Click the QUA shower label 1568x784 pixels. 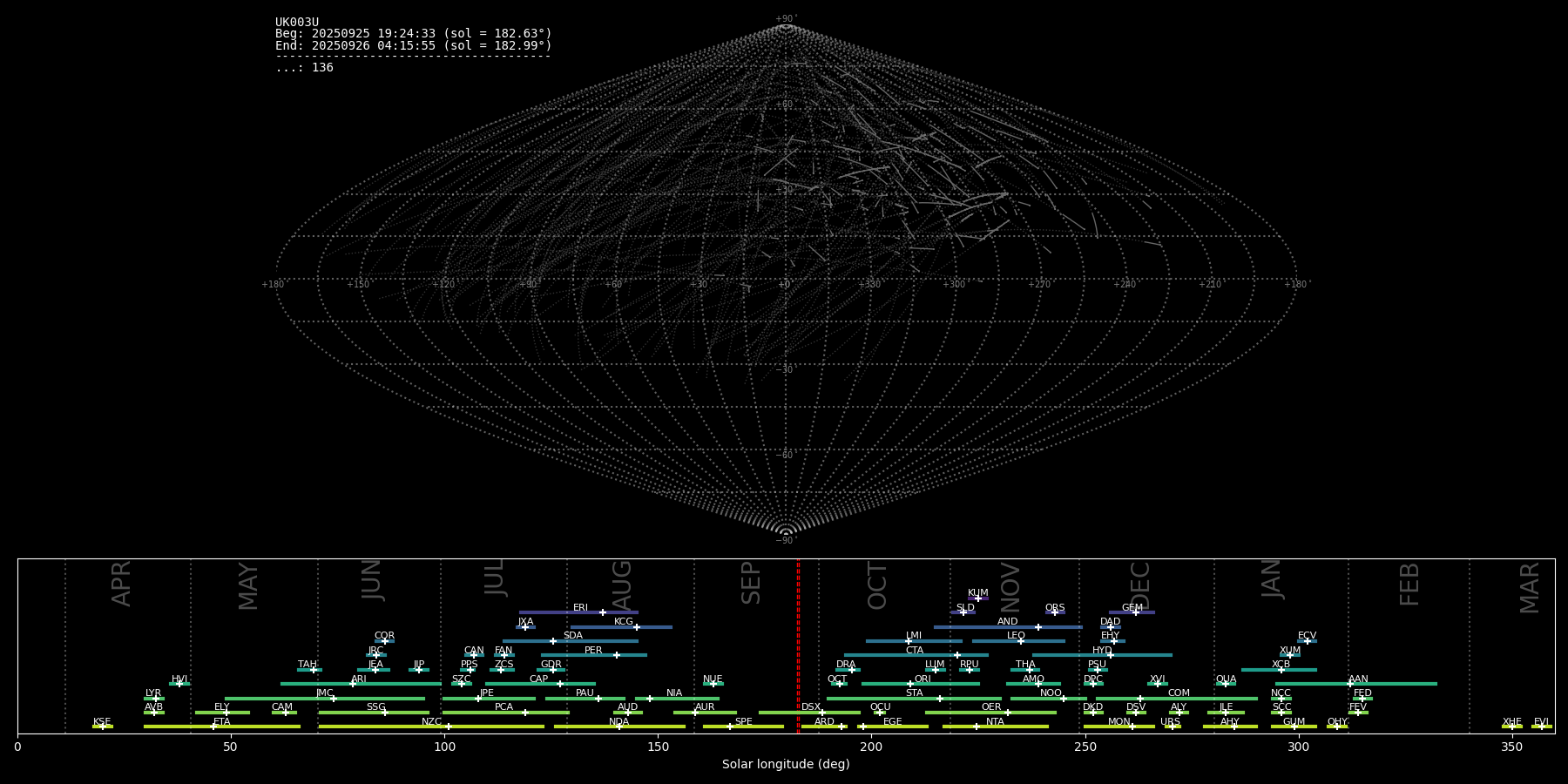(x=1226, y=679)
